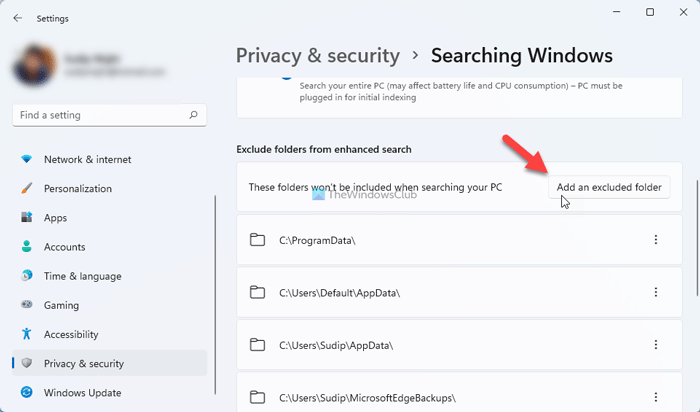700x412 pixels.
Task: Click the back arrow in Settings
Action: (18, 18)
